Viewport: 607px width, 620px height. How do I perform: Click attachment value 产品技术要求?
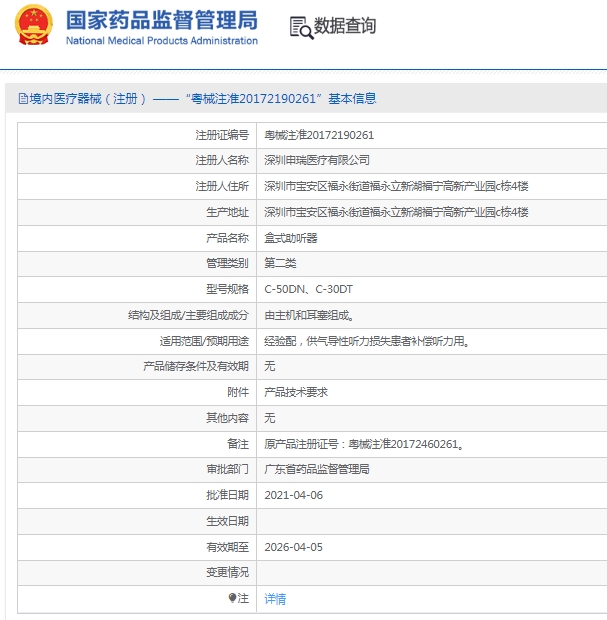click(x=296, y=392)
